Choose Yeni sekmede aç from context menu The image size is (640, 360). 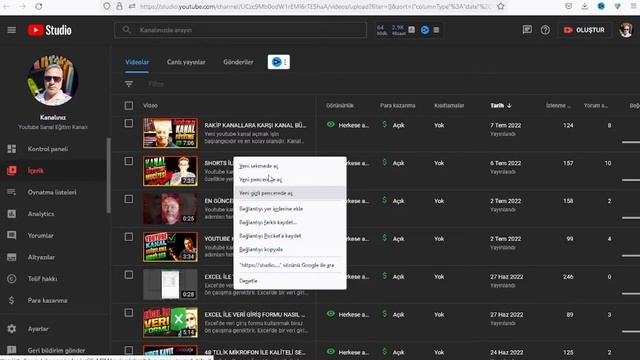[290, 166]
